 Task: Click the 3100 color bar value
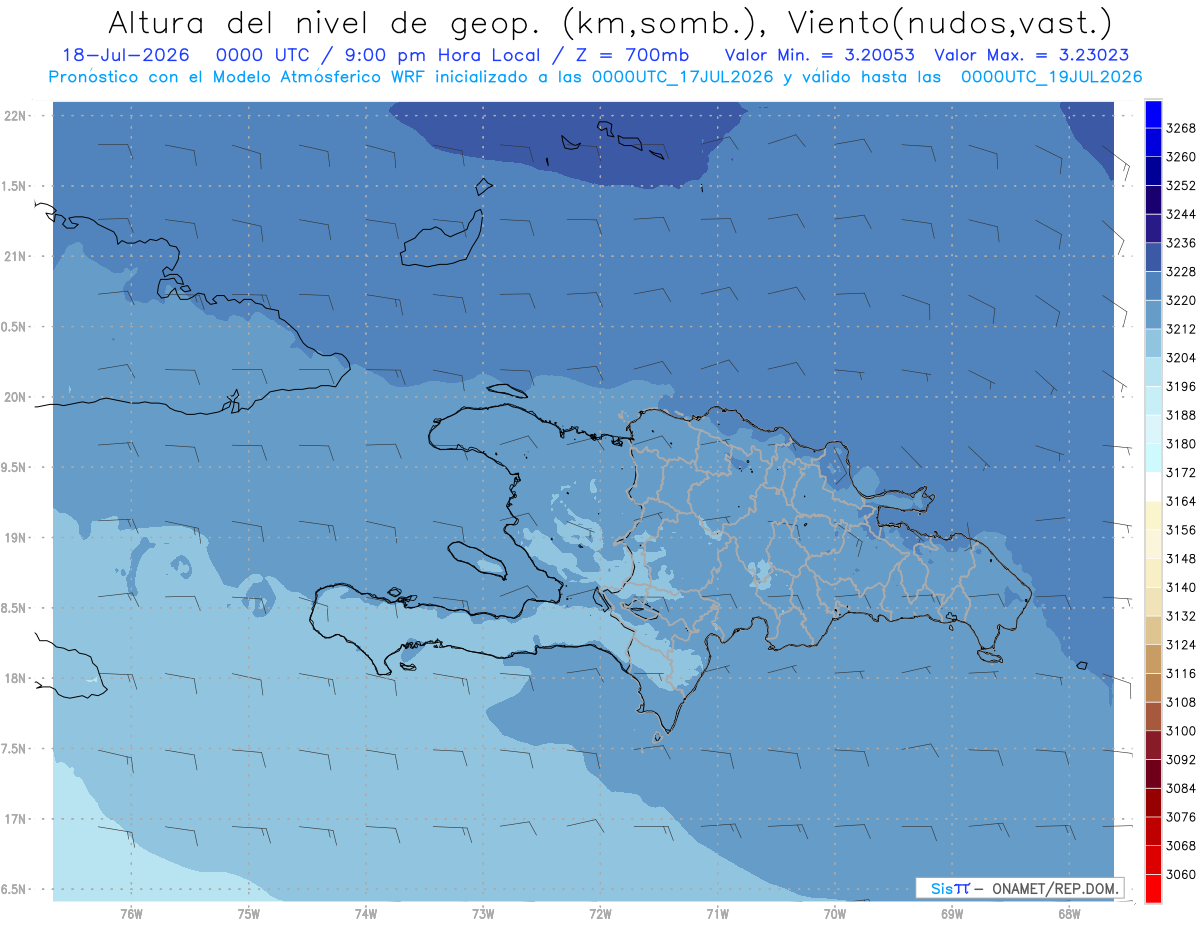(1180, 731)
